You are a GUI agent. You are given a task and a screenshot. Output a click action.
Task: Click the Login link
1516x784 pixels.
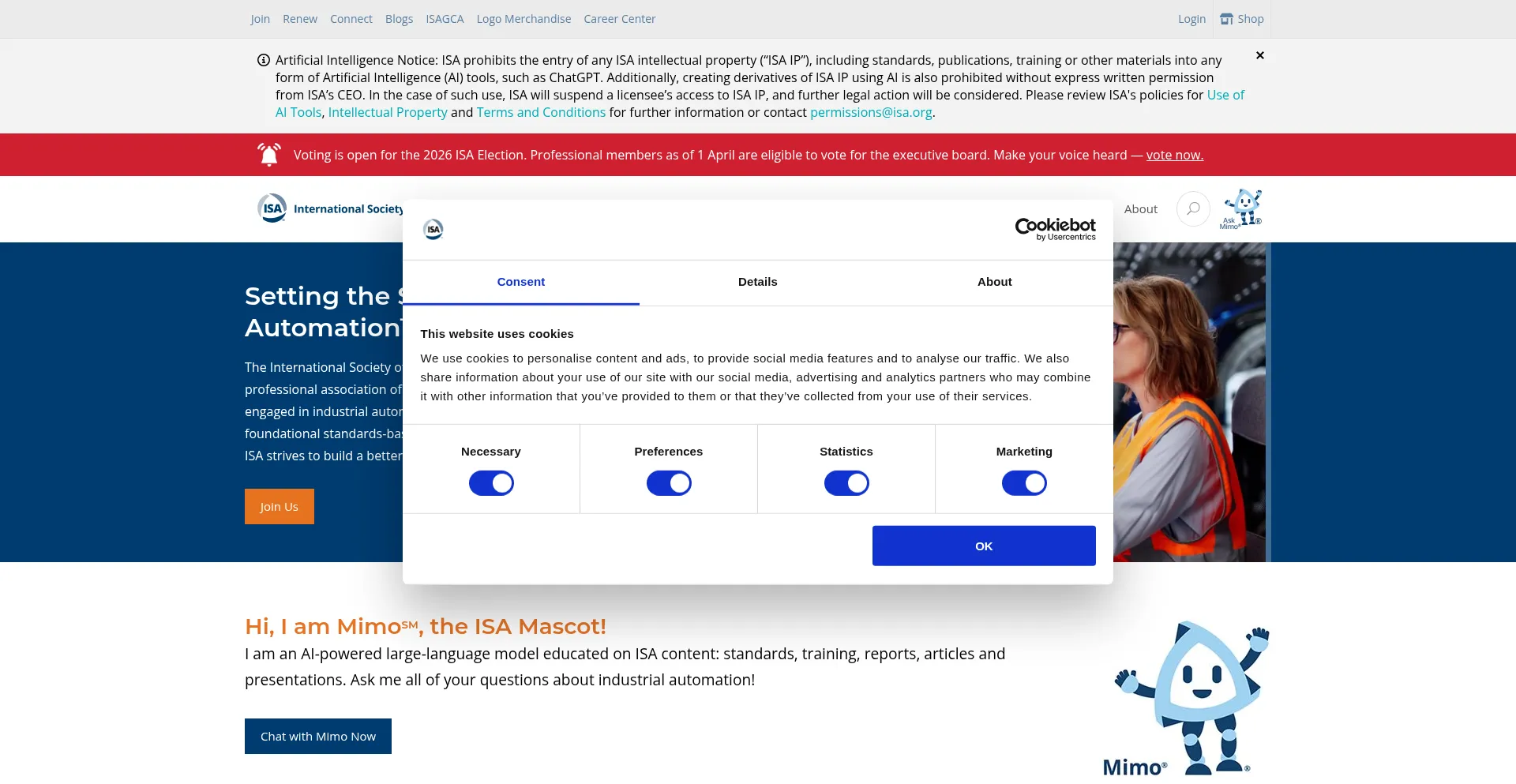(x=1191, y=19)
